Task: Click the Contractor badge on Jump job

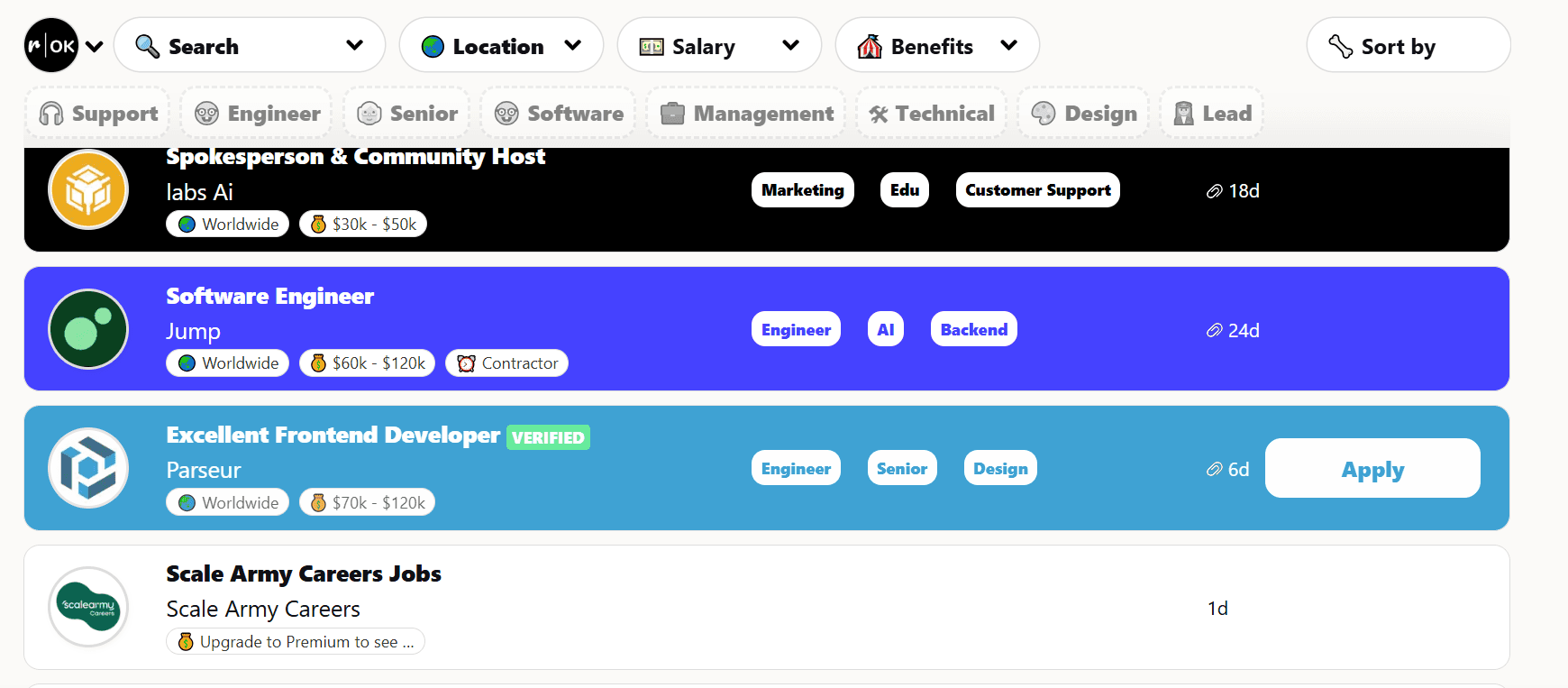Action: click(507, 362)
